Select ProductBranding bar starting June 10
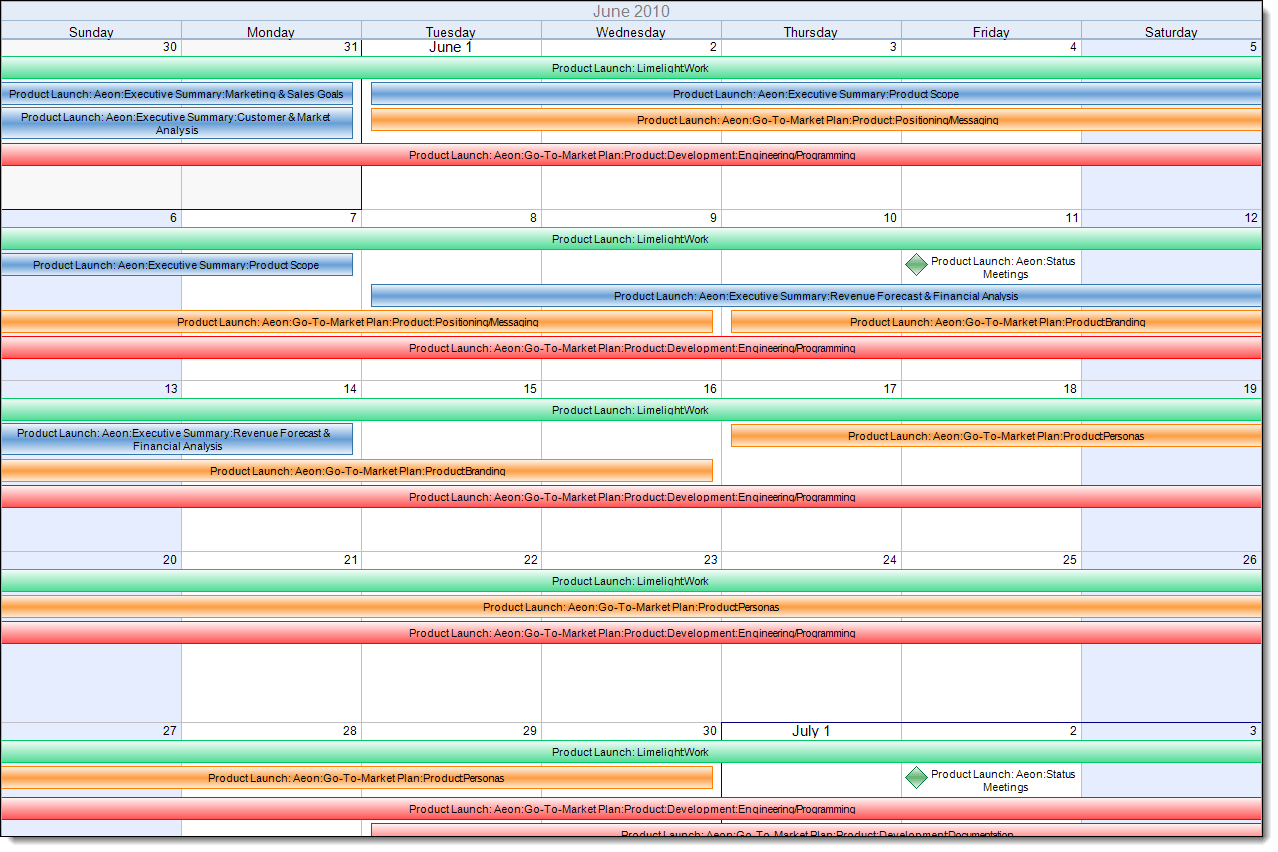1278x852 pixels. (996, 322)
